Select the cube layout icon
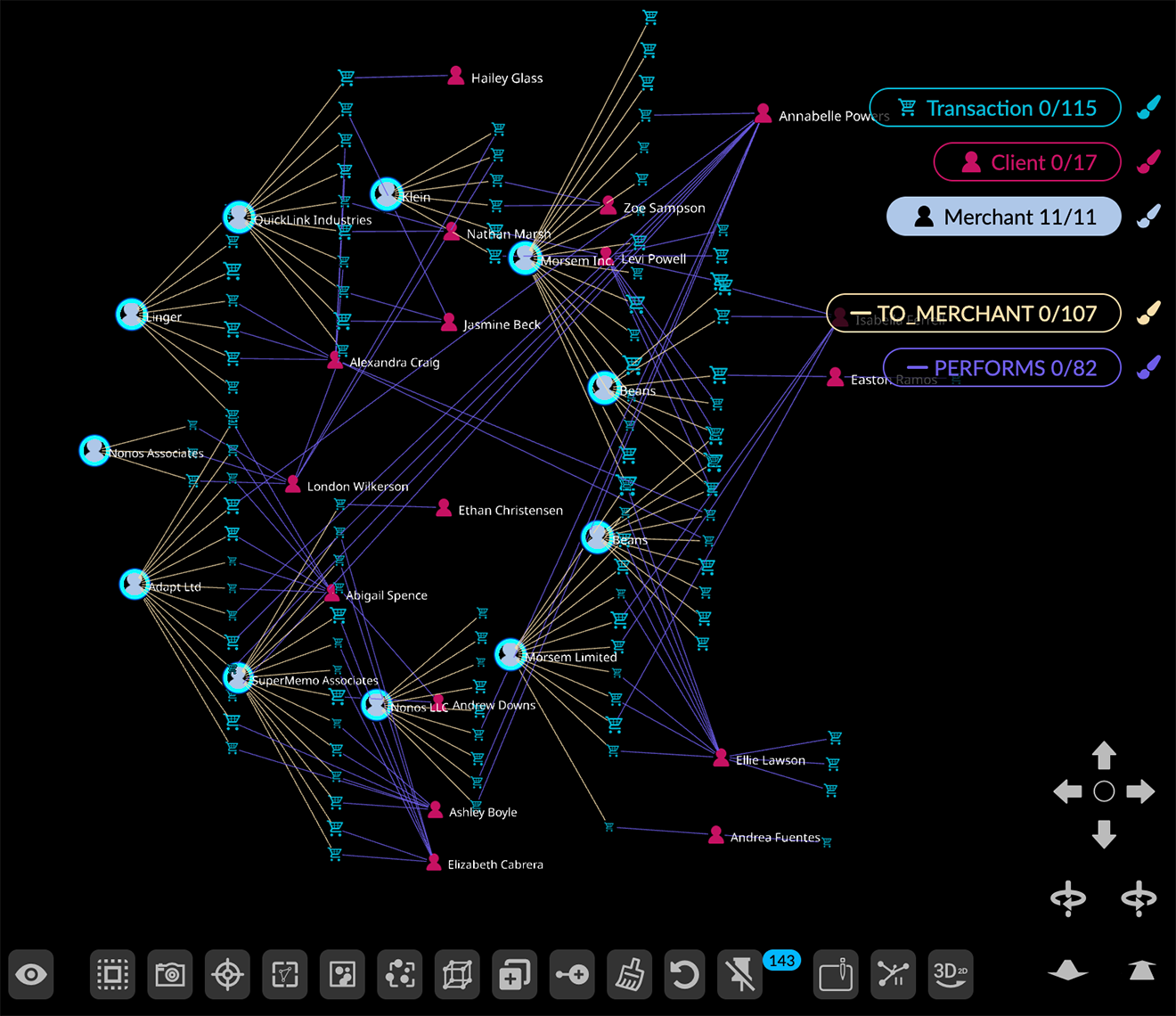Viewport: 1176px width, 1016px height. point(457,974)
